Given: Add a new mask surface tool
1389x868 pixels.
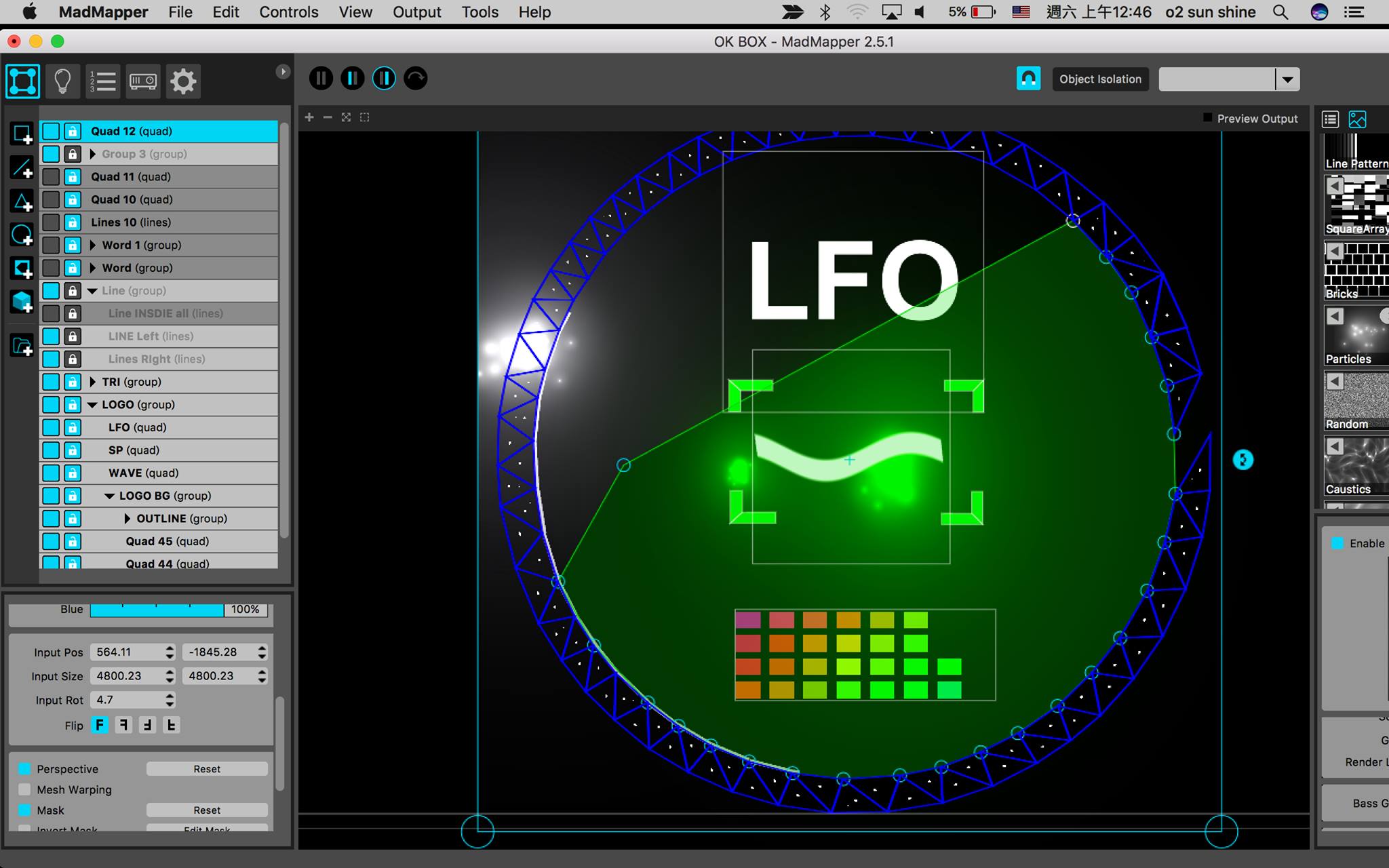Looking at the screenshot, I should click(x=22, y=268).
